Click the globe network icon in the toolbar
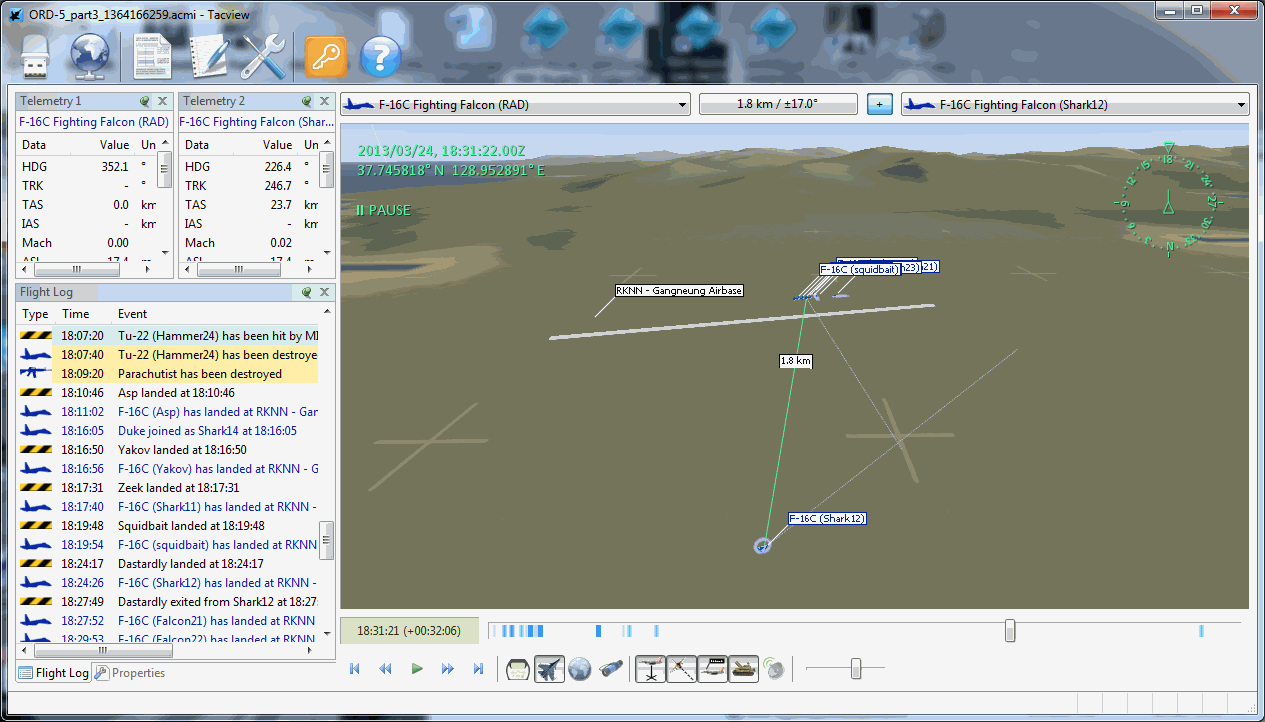 90,57
